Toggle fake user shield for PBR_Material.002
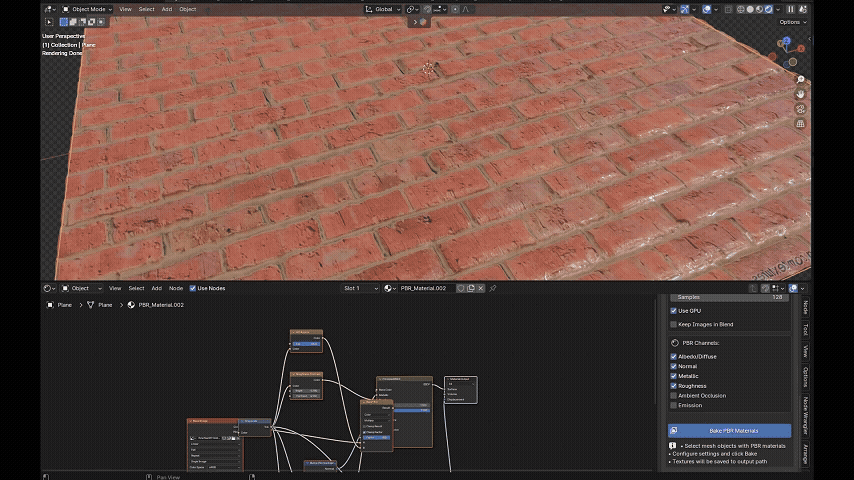The image size is (854, 480). tap(461, 288)
